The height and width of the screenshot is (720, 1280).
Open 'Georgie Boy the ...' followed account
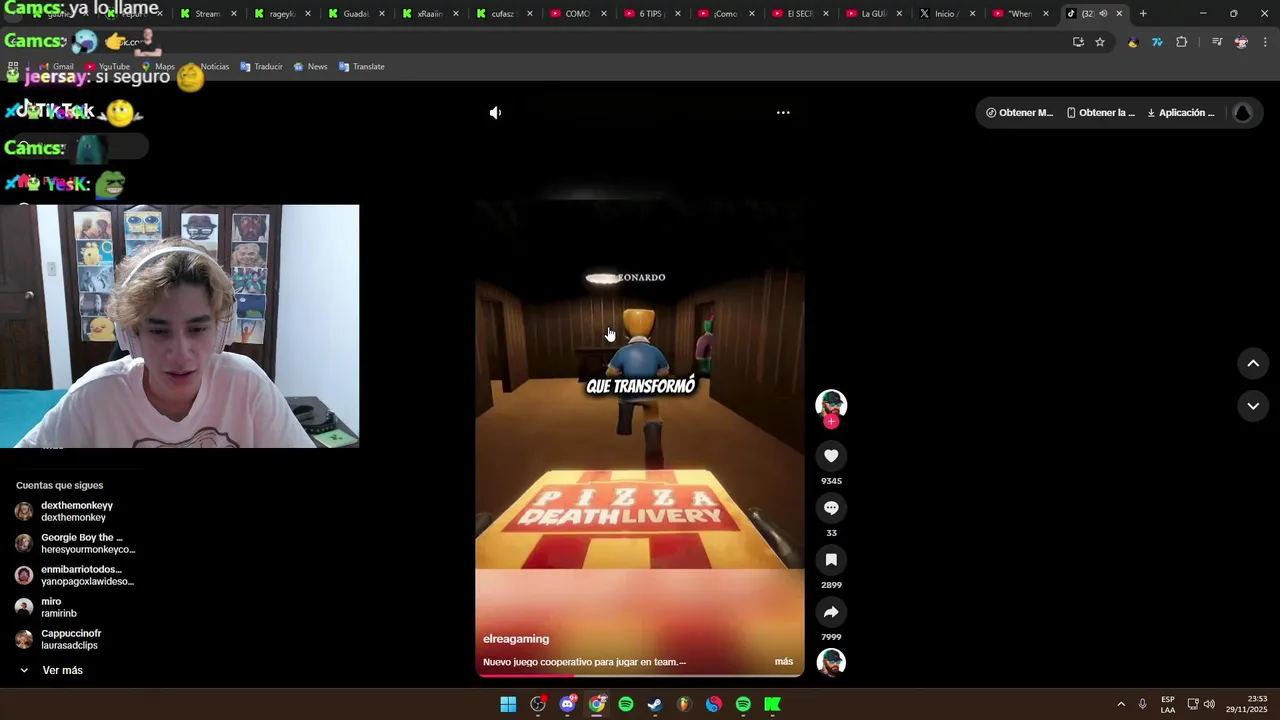[x=75, y=544]
